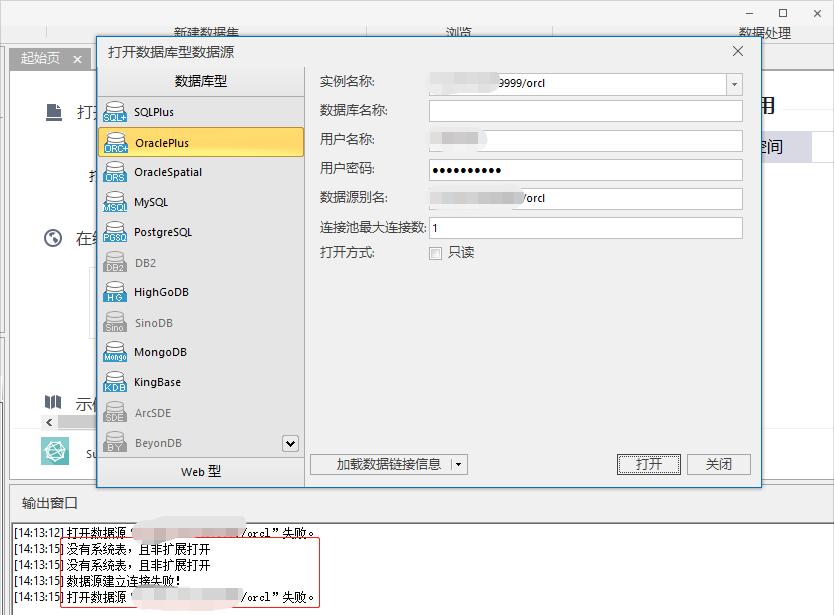Focus the 实例名称 input field
The image size is (834, 615).
(x=578, y=84)
